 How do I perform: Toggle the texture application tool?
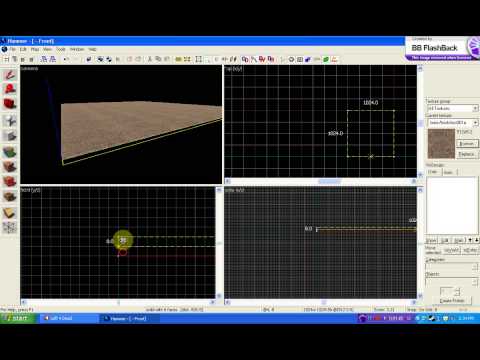coord(10,152)
